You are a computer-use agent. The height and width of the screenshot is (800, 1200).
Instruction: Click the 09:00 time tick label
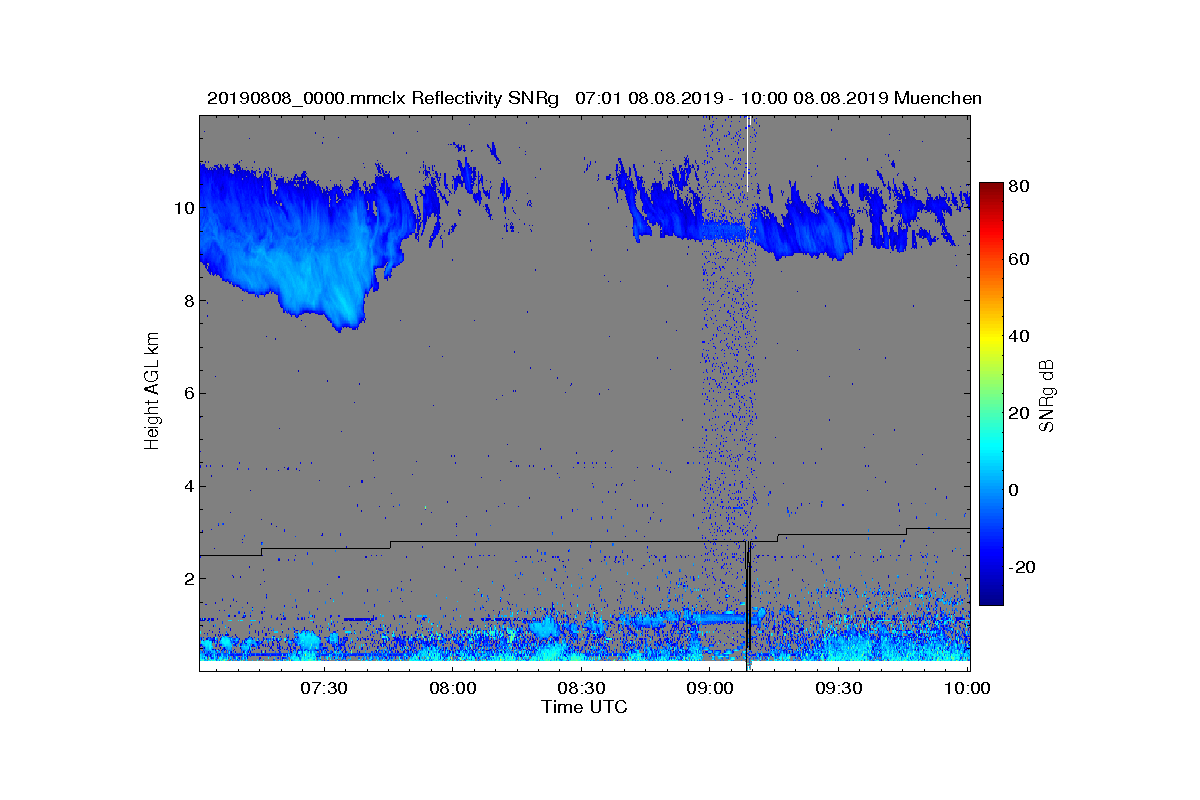coord(709,688)
